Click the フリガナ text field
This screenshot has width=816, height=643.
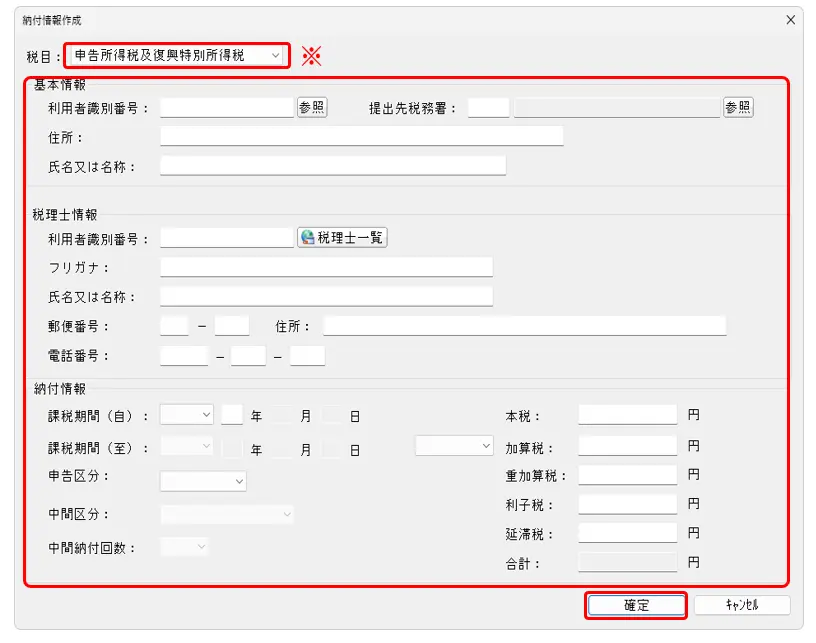326,267
